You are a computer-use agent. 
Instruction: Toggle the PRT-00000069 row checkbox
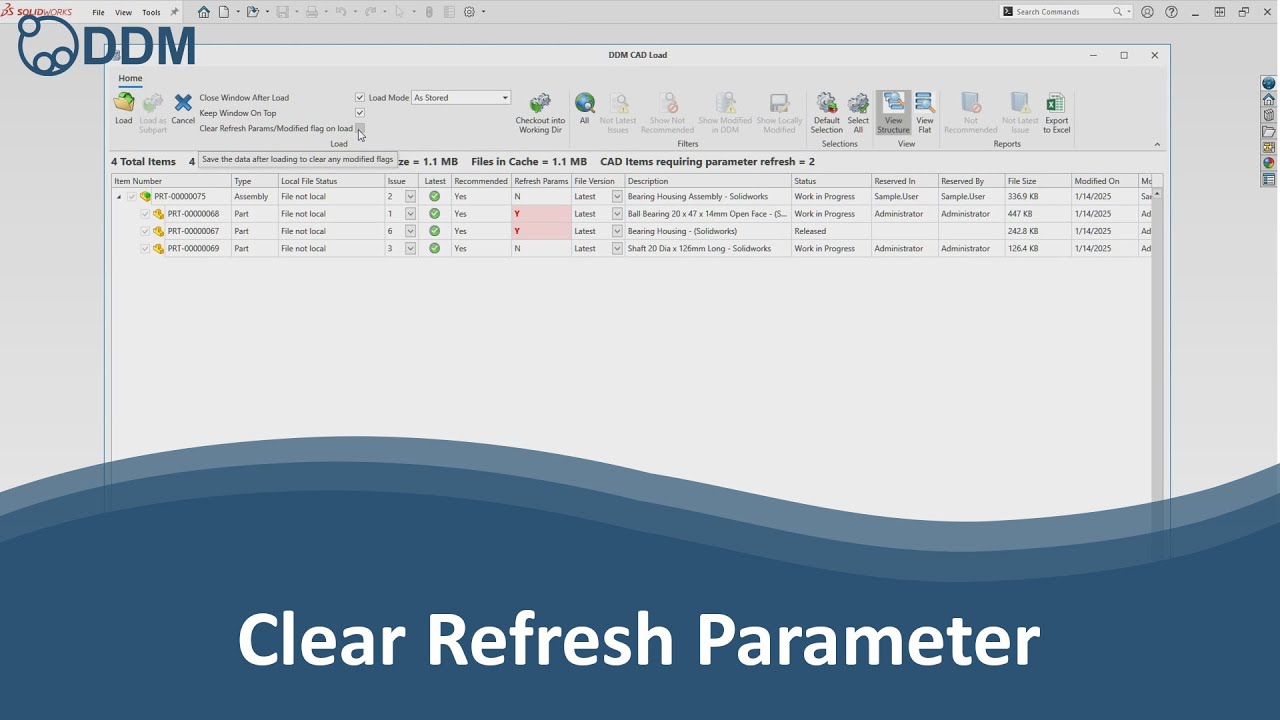pos(145,248)
